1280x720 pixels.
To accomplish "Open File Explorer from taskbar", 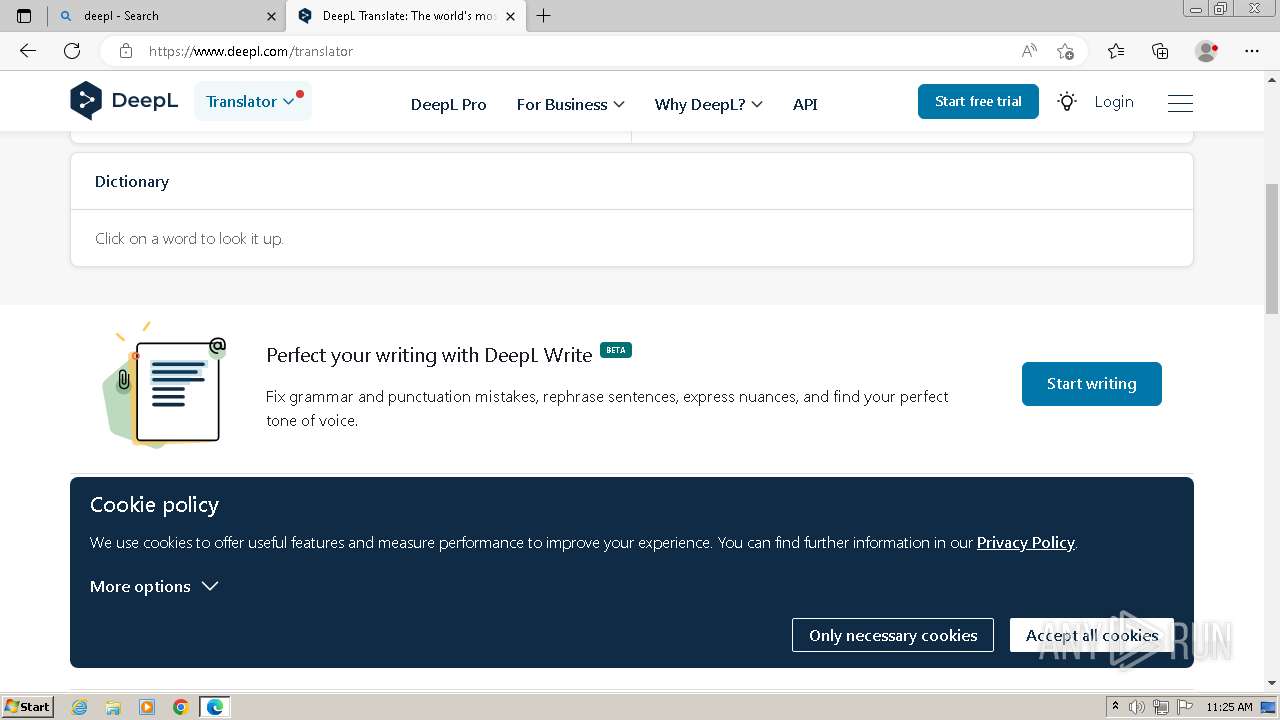I will click(113, 707).
